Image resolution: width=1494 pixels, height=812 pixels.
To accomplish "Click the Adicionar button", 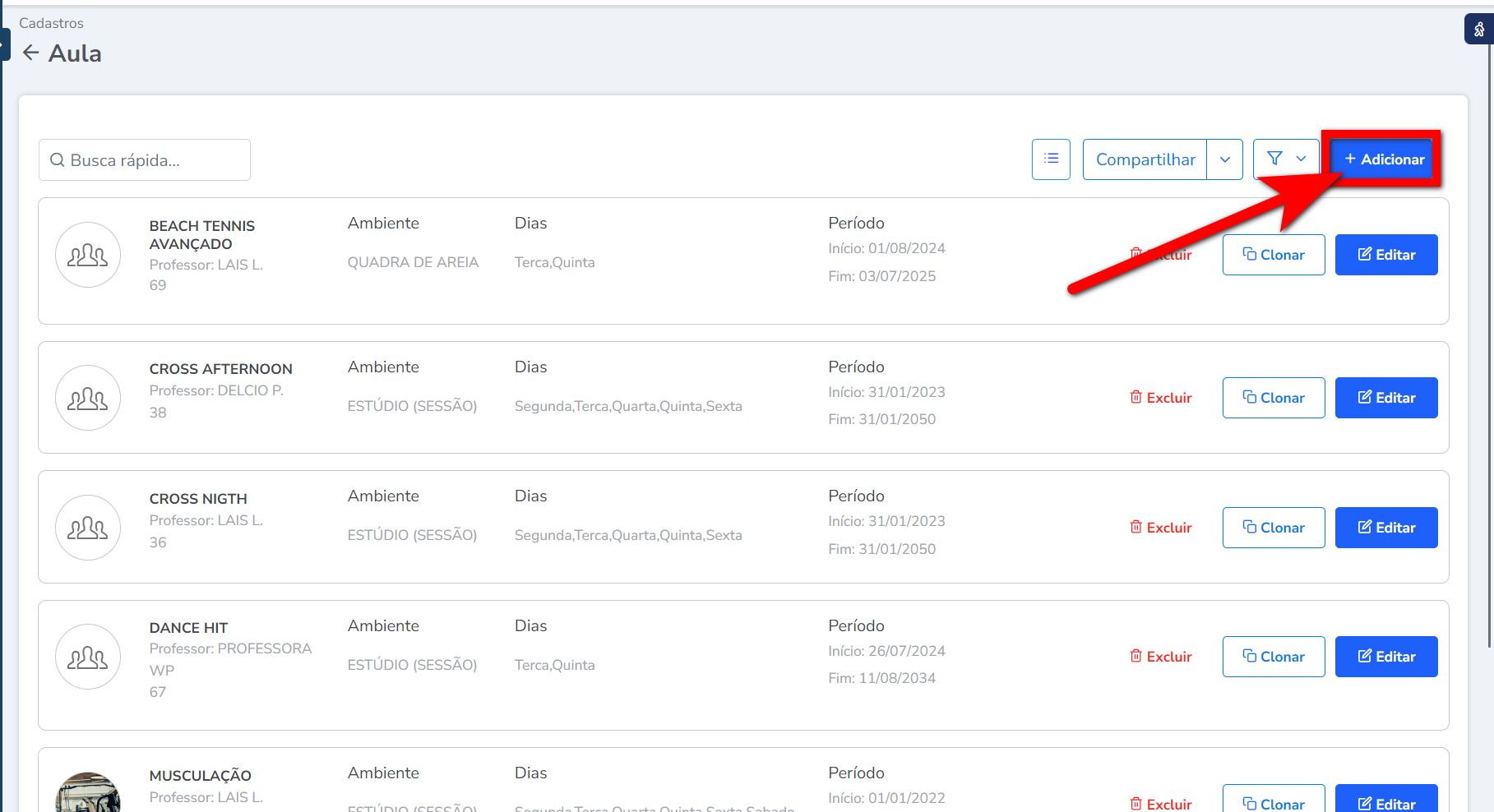I will (x=1384, y=159).
